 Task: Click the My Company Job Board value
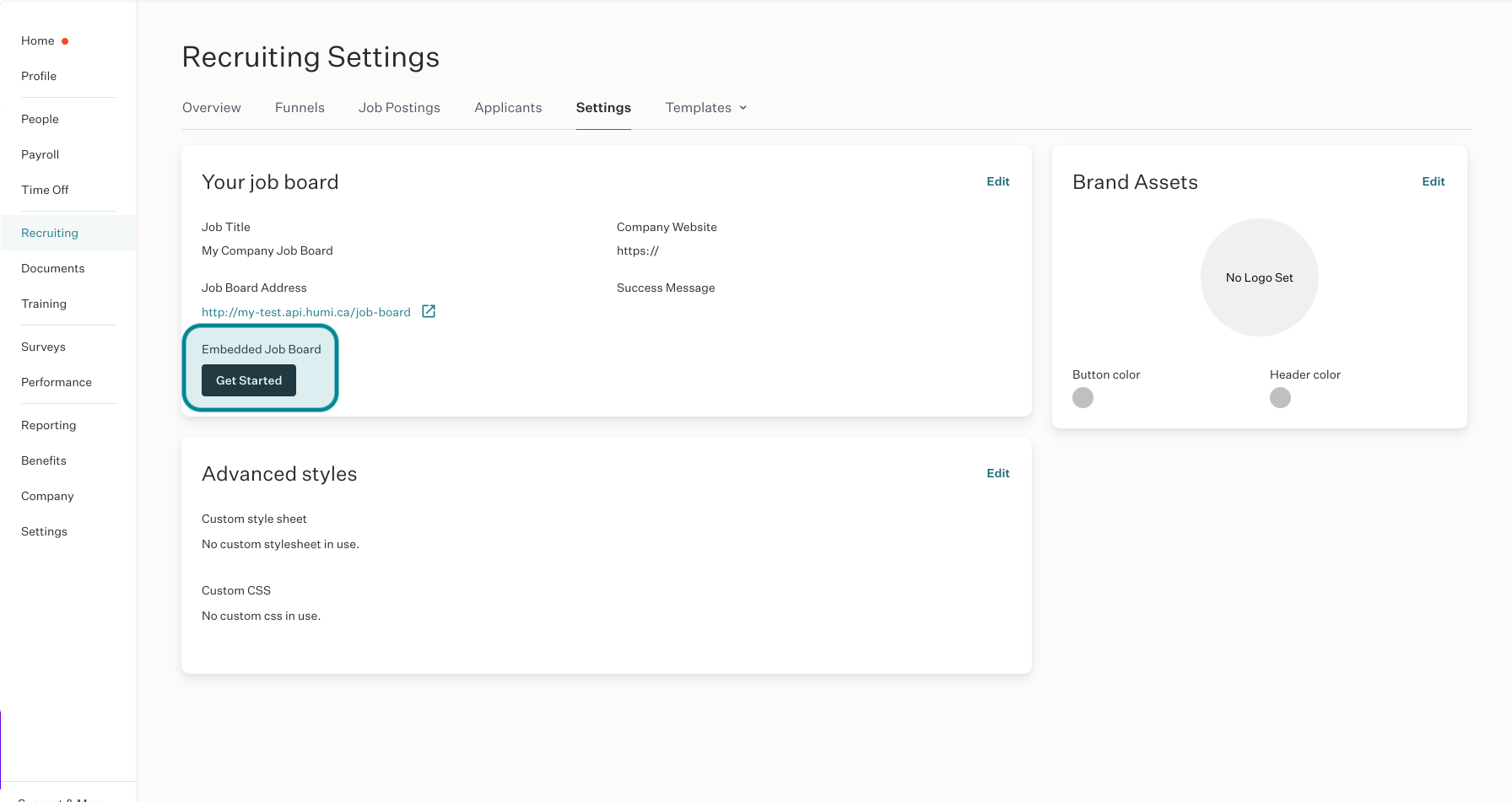click(267, 250)
